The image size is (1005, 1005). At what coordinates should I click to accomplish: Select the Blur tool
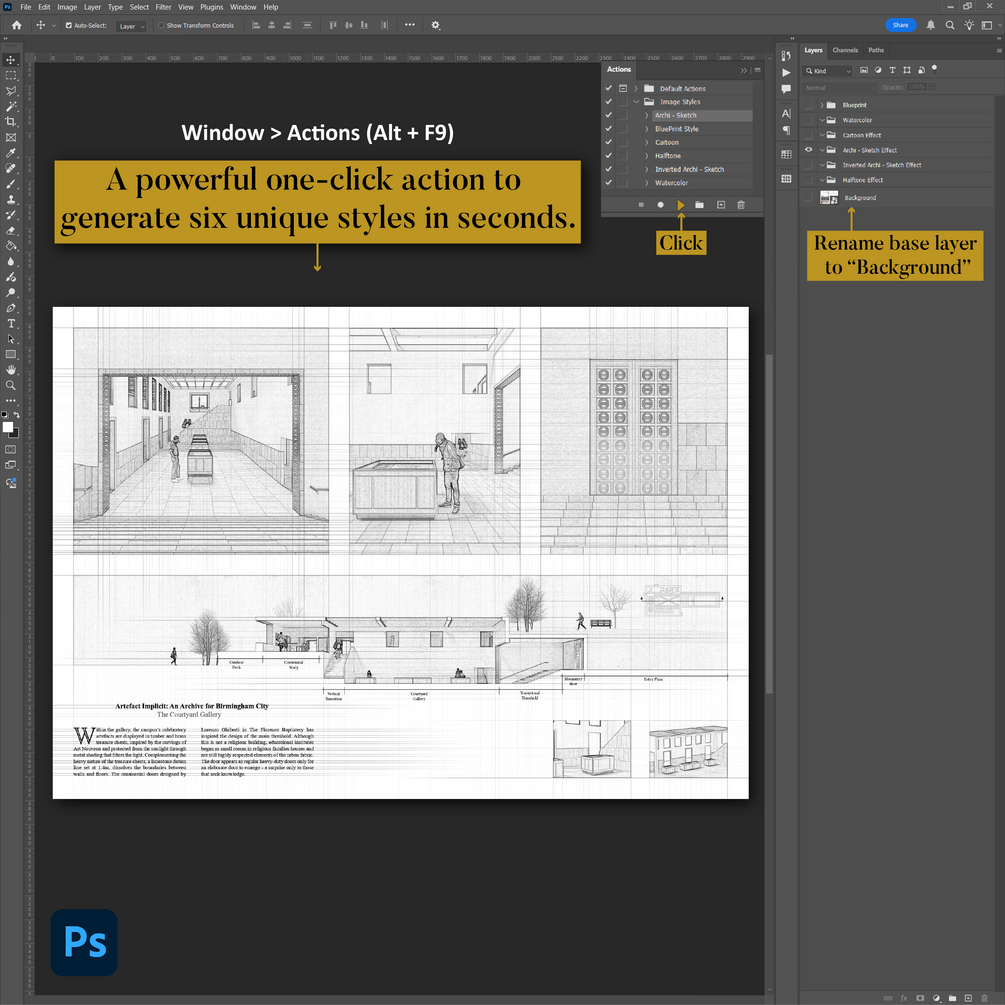11,262
